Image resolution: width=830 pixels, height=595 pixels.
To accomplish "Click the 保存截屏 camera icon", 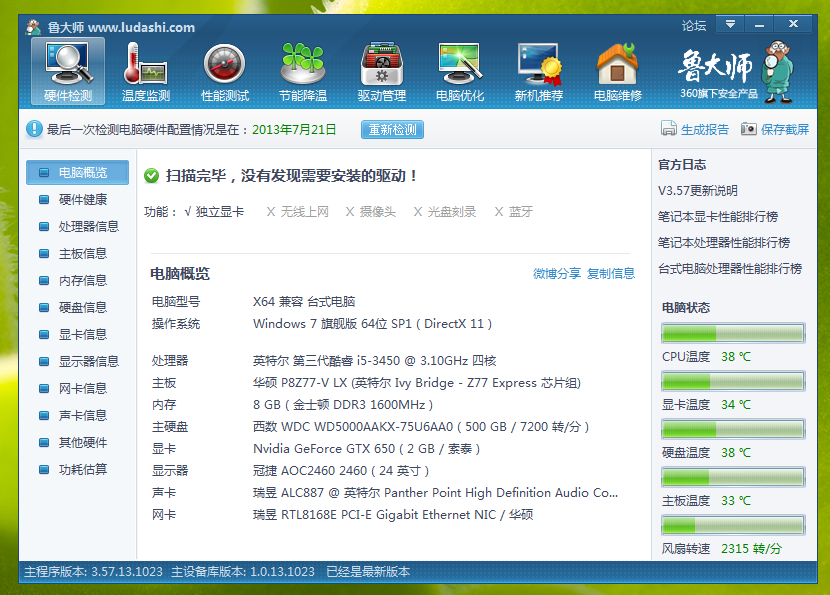I will point(748,129).
